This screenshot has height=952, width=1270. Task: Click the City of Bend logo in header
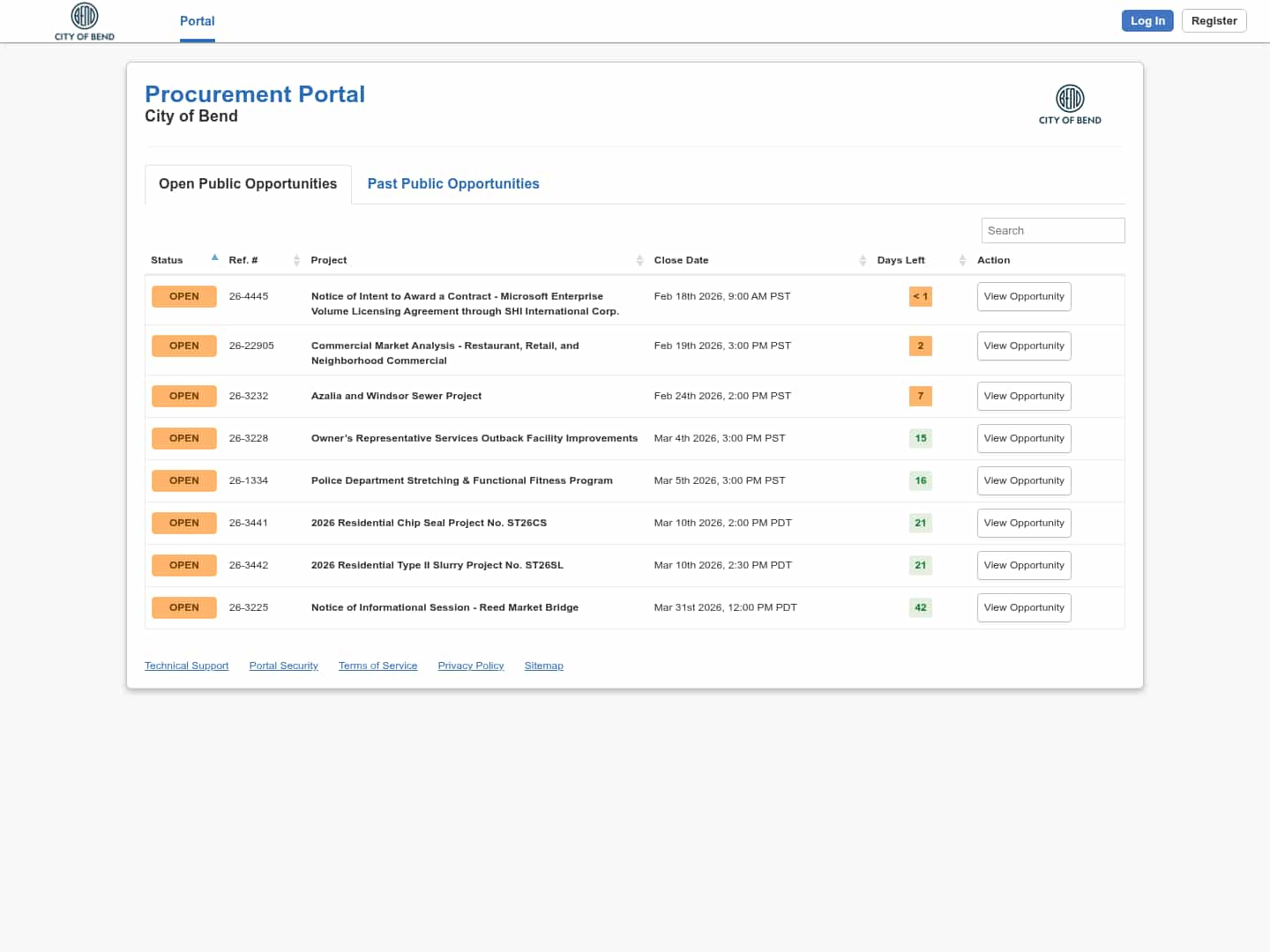coord(85,21)
